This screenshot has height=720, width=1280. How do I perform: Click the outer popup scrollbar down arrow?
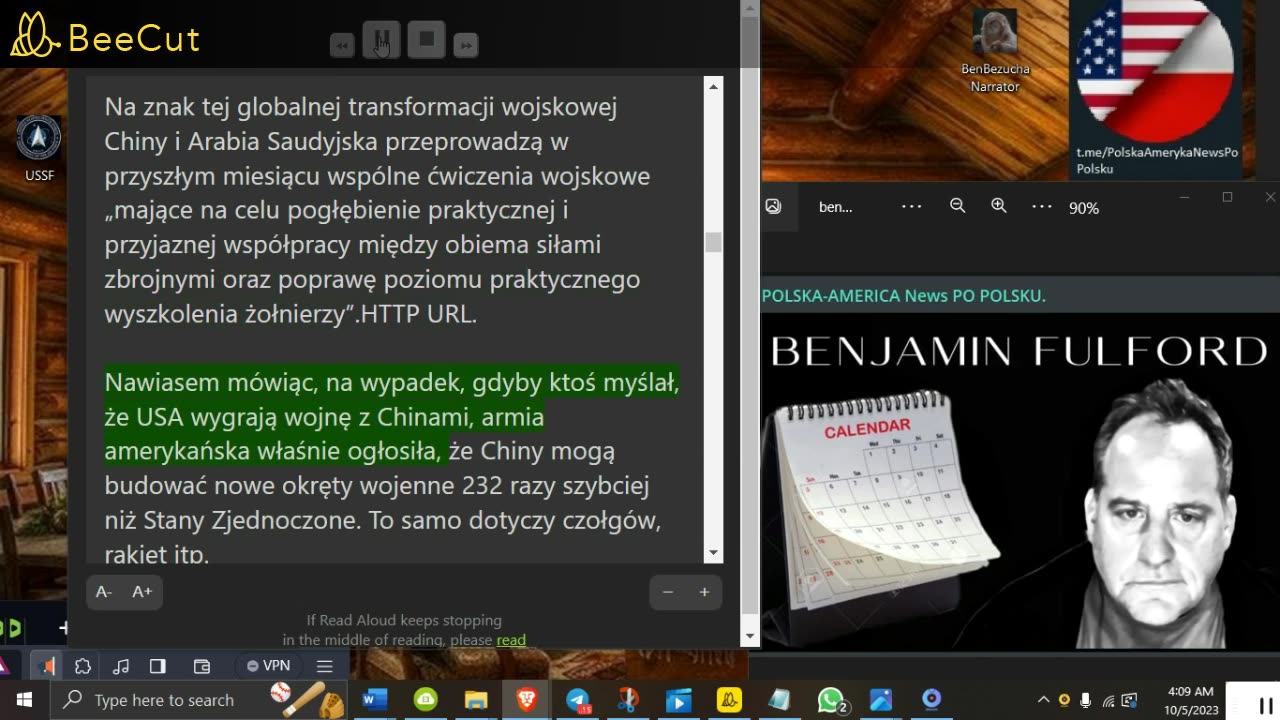tap(750, 636)
